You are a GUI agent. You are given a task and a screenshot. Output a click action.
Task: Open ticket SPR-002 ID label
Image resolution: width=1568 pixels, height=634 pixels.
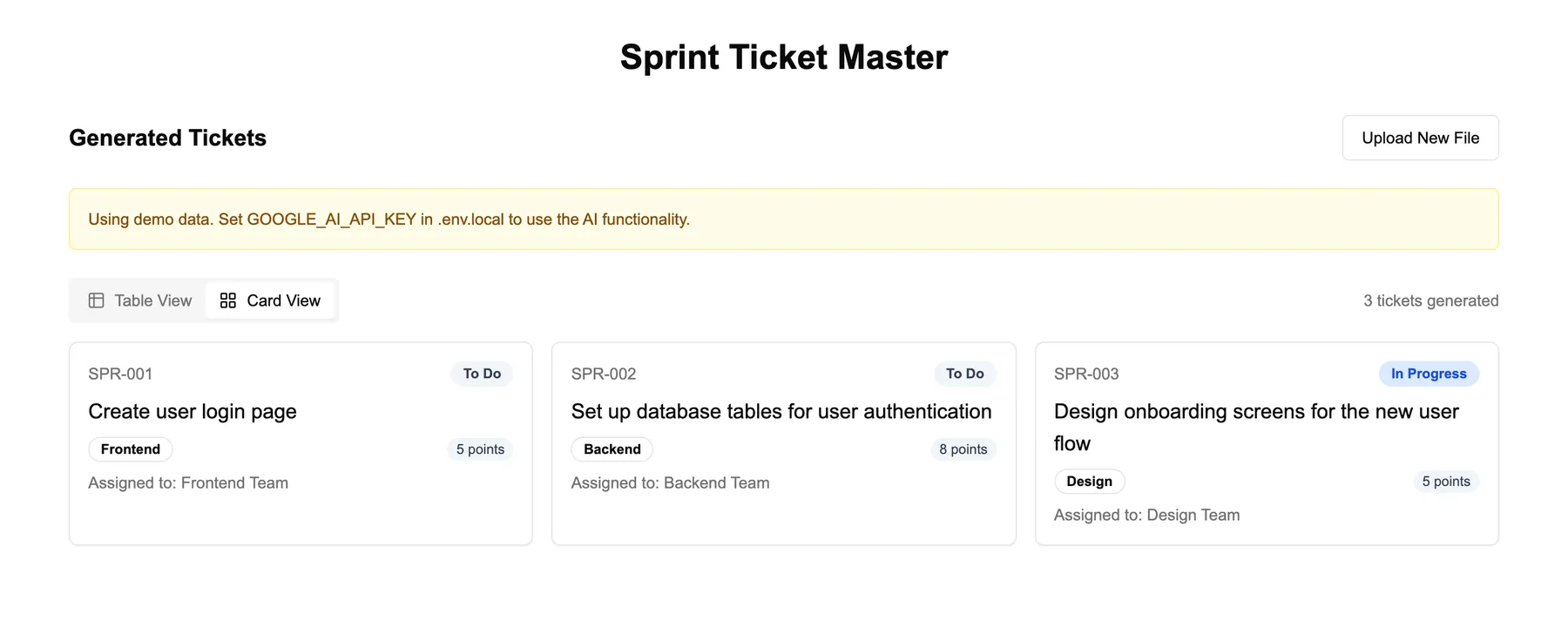pos(604,374)
